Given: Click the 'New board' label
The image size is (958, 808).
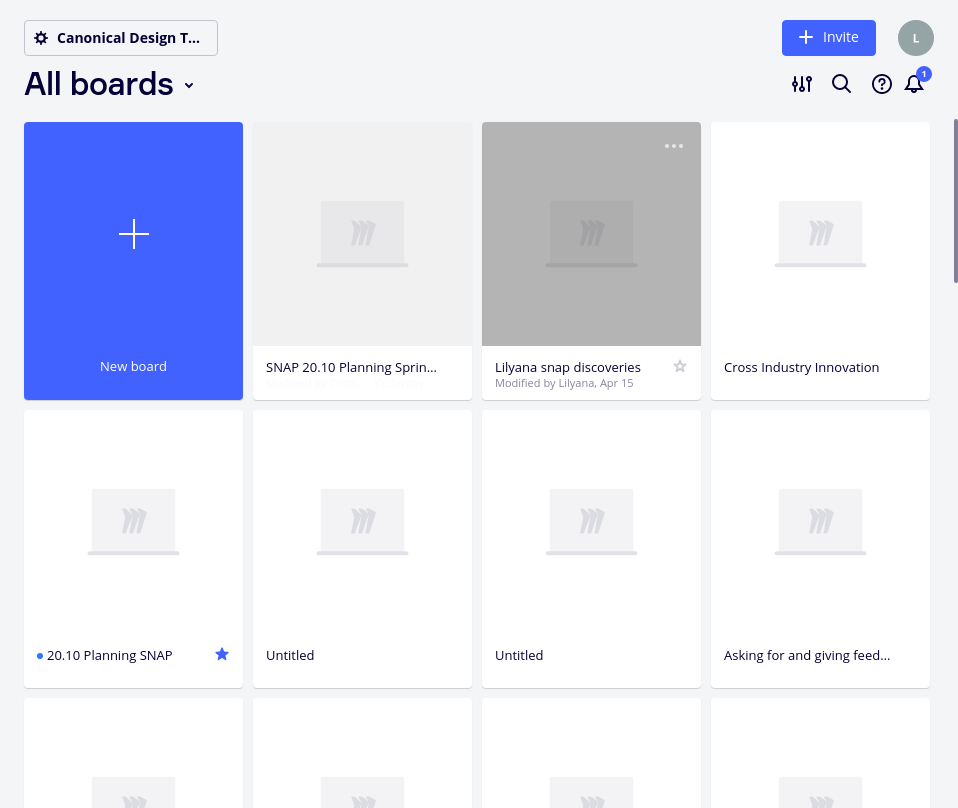Looking at the screenshot, I should click(x=133, y=366).
